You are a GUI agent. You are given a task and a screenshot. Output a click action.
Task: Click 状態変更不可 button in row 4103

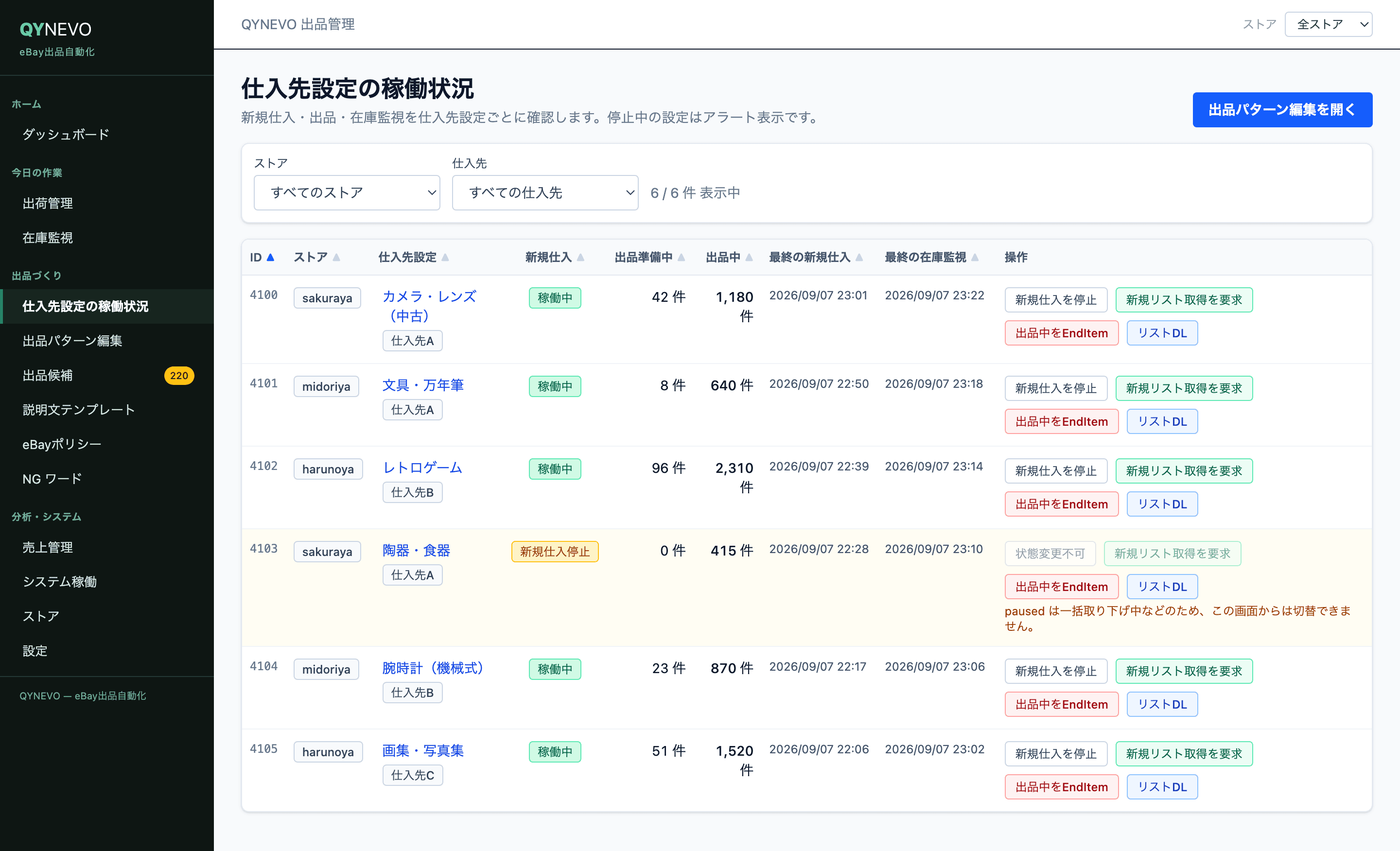point(1050,554)
